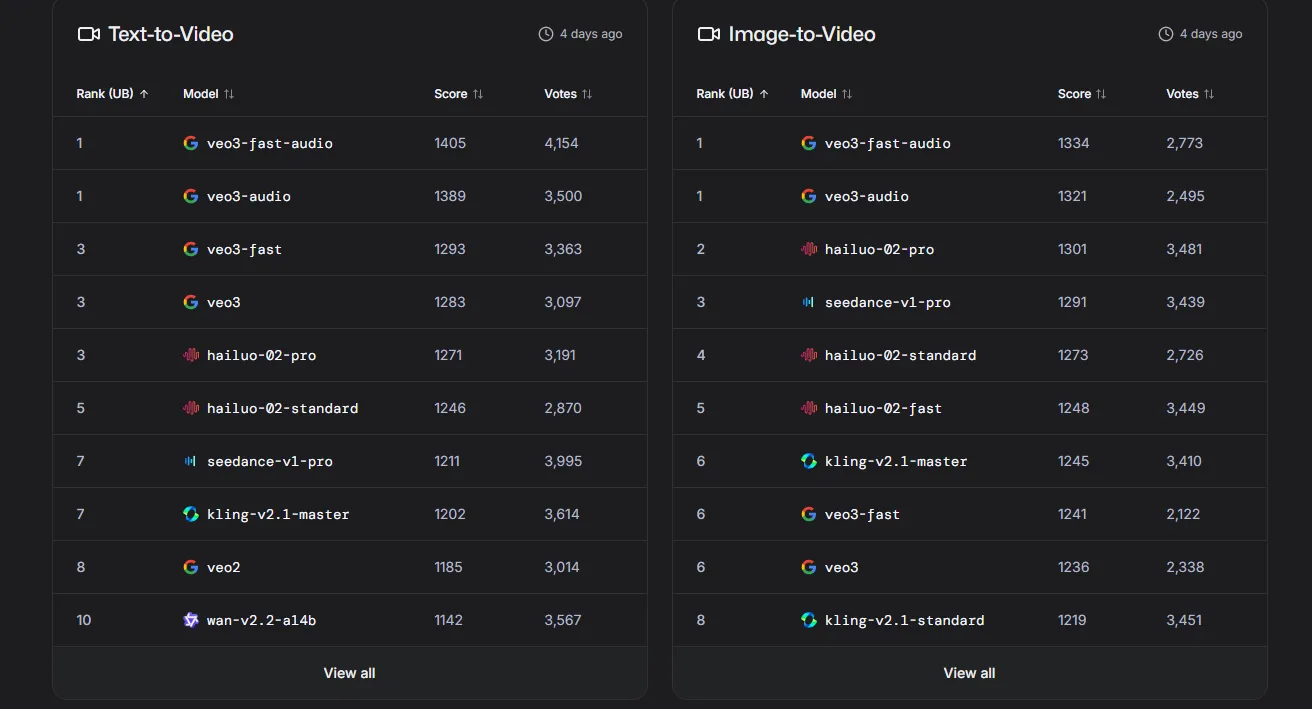Click the hailuo-02-fast model logo
Image resolution: width=1312 pixels, height=709 pixels.
[809, 408]
